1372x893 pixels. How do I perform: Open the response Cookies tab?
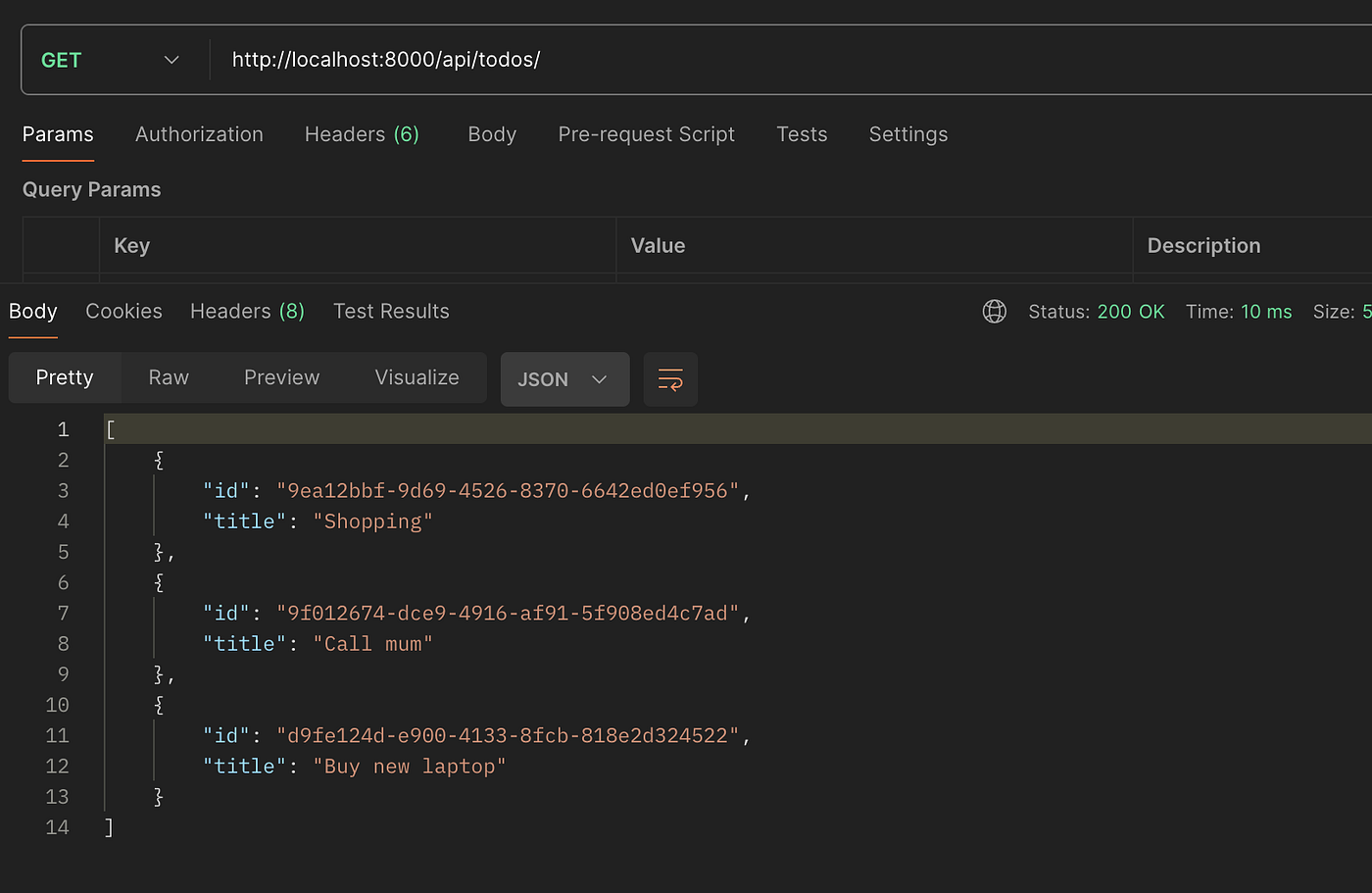pyautogui.click(x=123, y=311)
